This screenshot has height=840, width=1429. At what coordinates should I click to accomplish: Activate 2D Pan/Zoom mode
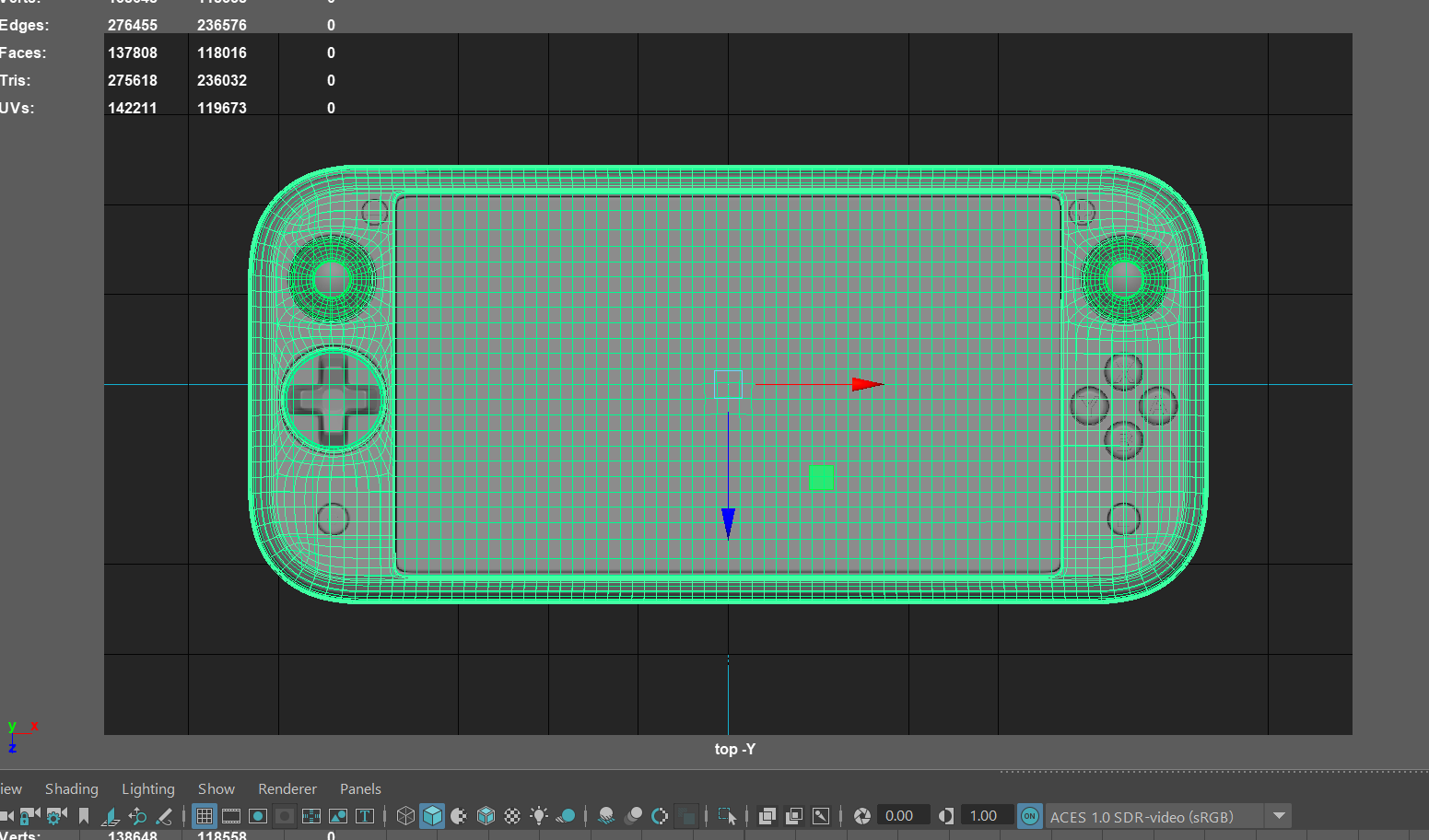138,815
